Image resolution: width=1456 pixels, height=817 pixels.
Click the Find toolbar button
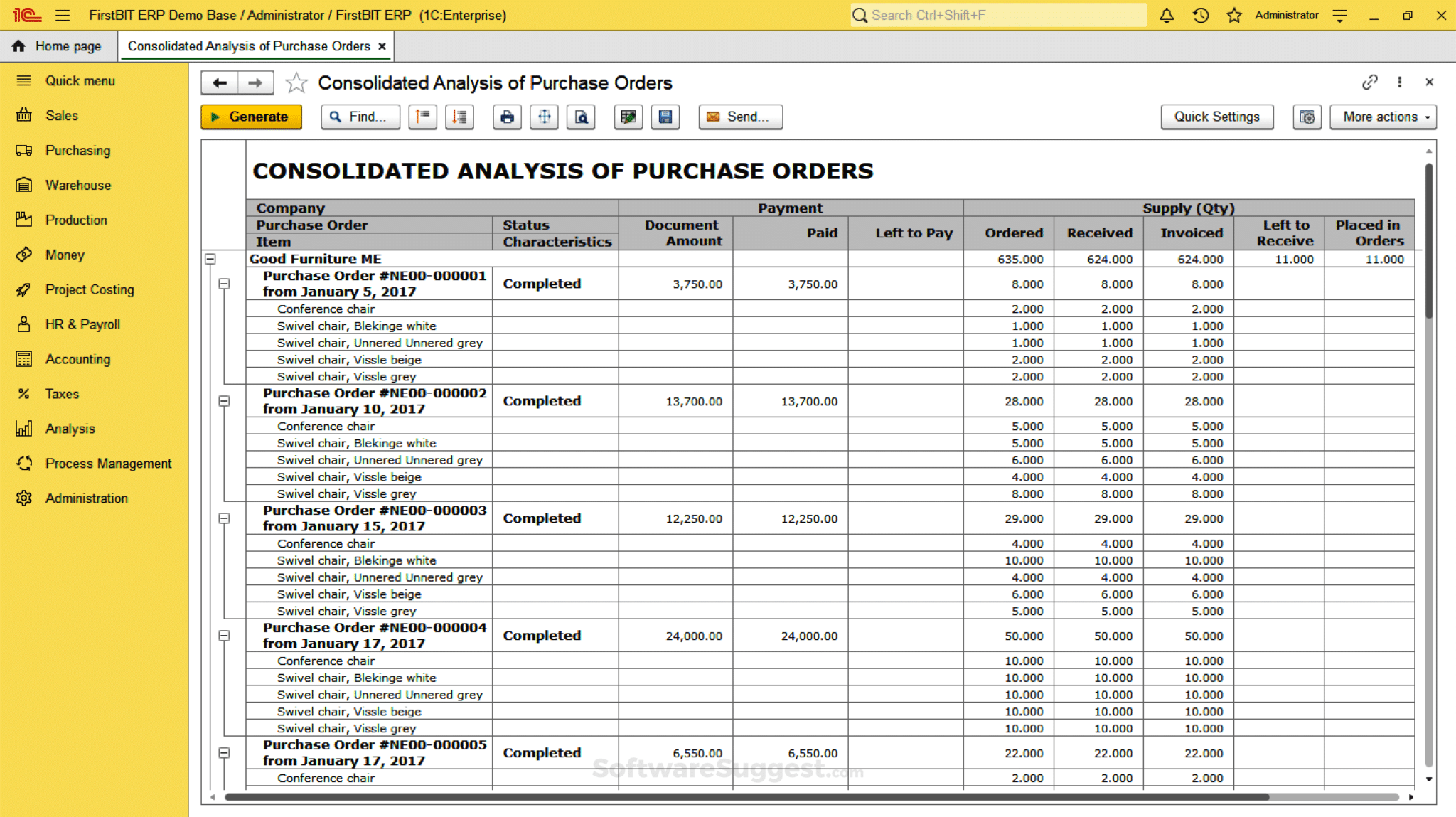coord(360,117)
